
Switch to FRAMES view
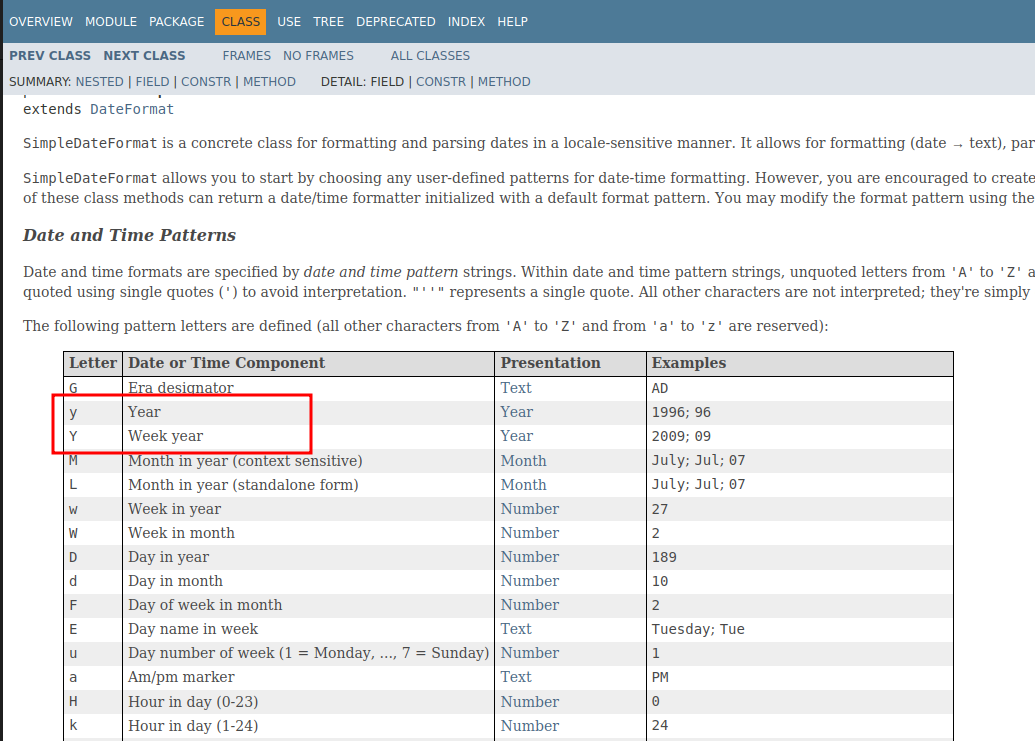246,55
